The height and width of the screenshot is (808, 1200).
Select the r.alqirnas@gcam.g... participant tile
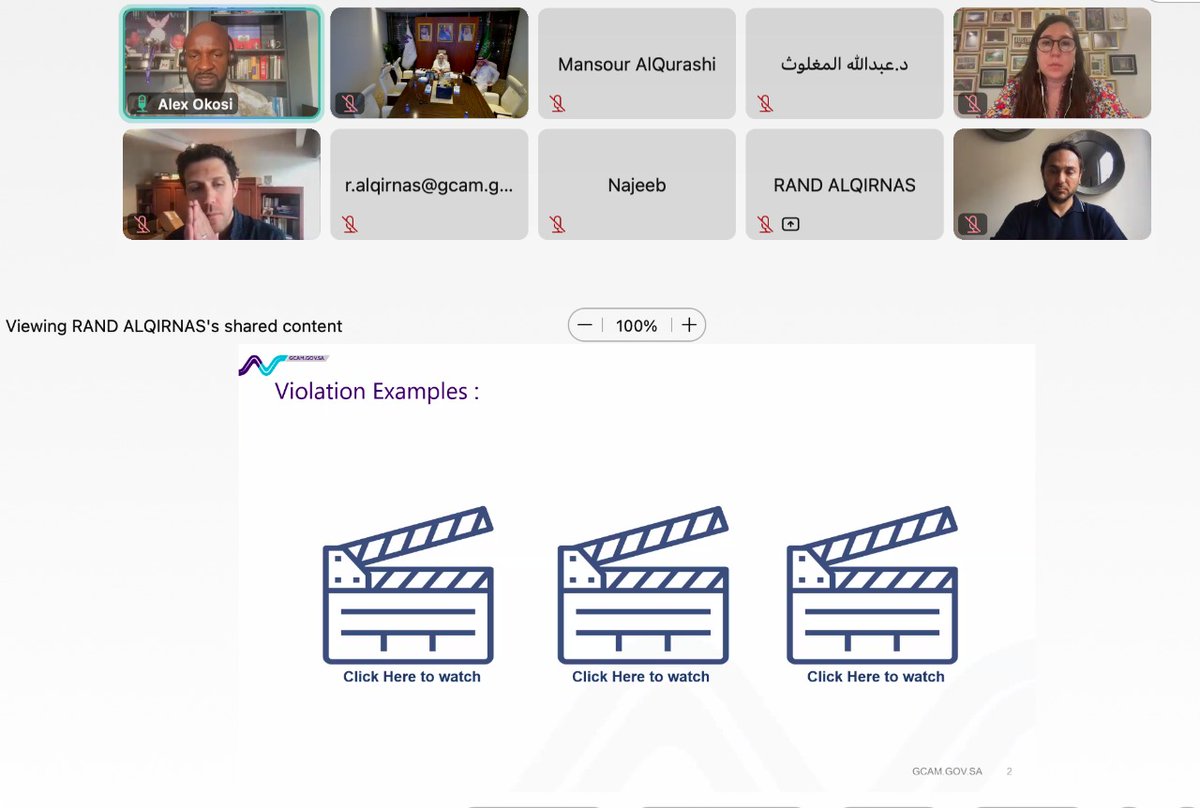tap(429, 184)
